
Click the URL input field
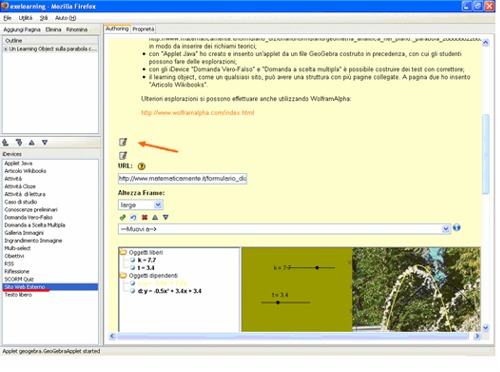(x=182, y=179)
